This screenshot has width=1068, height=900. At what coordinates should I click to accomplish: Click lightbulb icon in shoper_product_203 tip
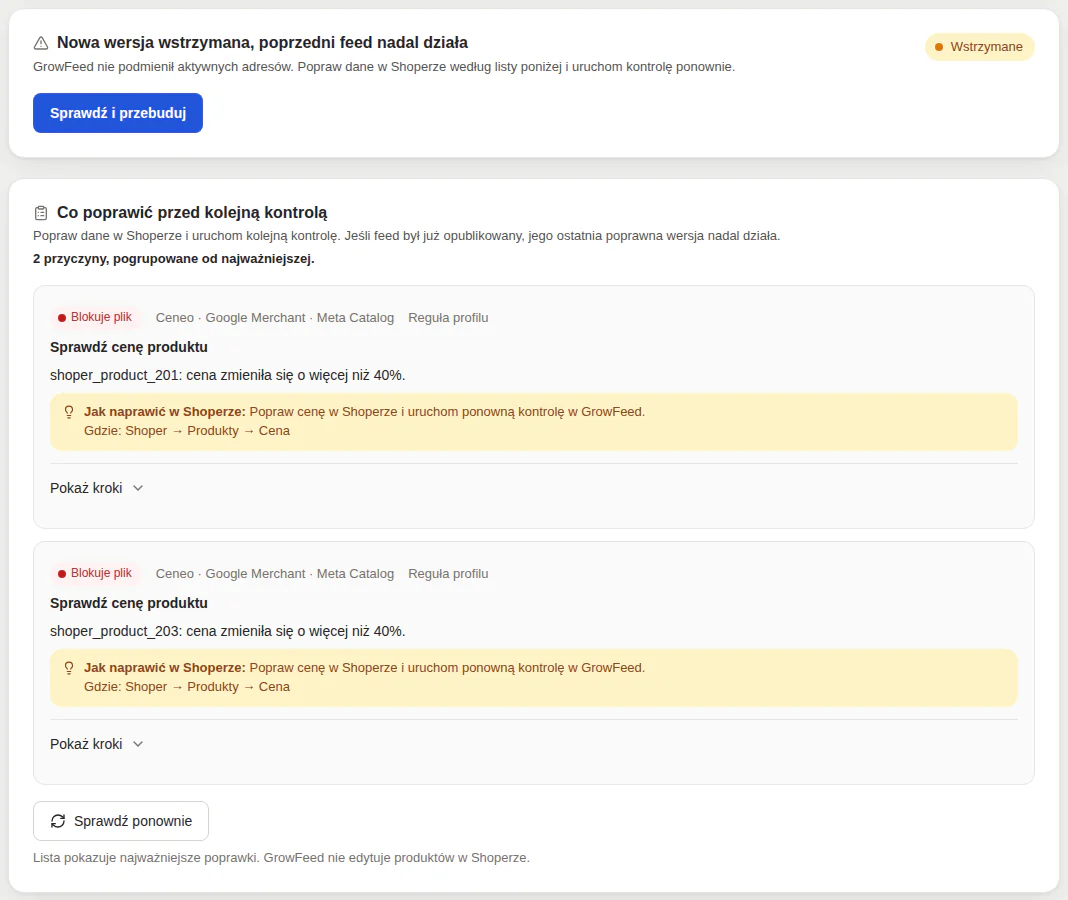[69, 668]
